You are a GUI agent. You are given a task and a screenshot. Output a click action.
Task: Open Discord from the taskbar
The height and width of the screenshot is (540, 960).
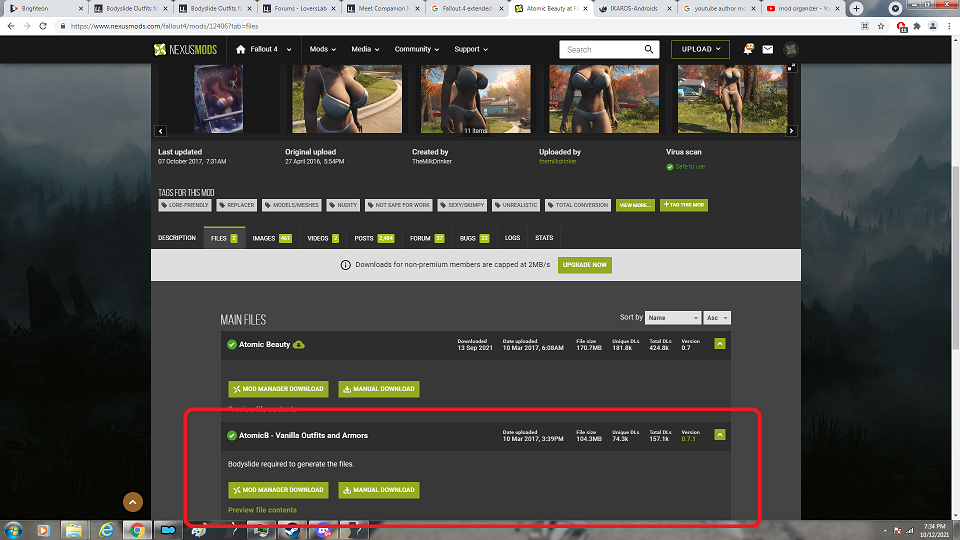click(x=323, y=530)
